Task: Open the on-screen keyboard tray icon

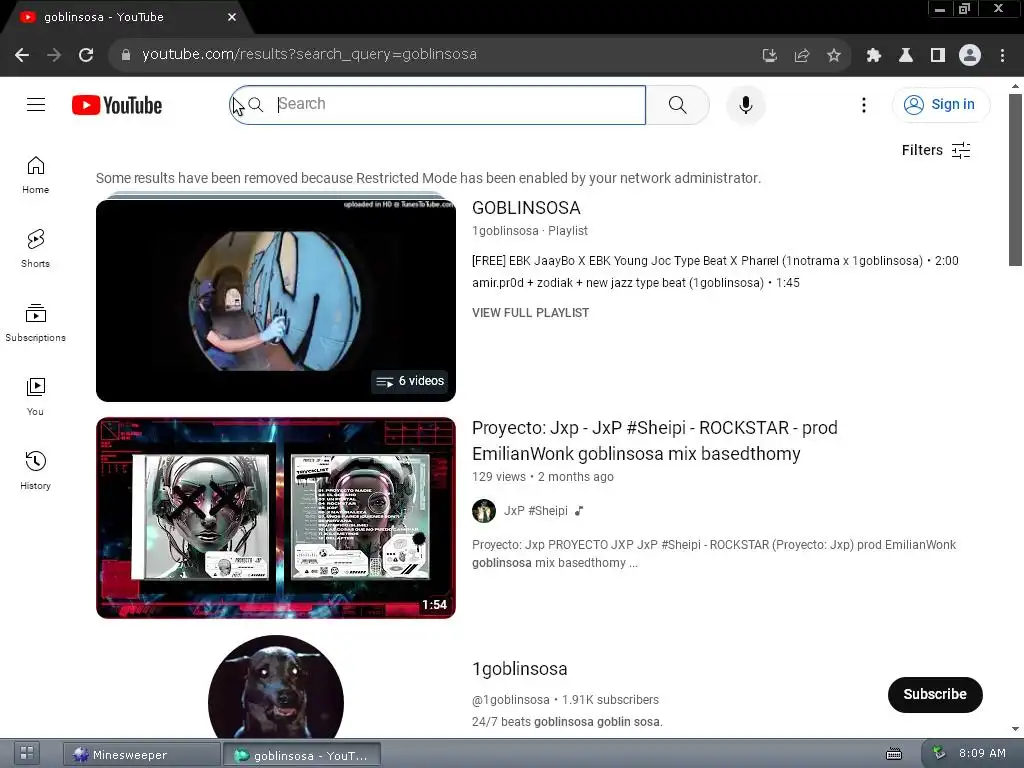Action: 893,754
